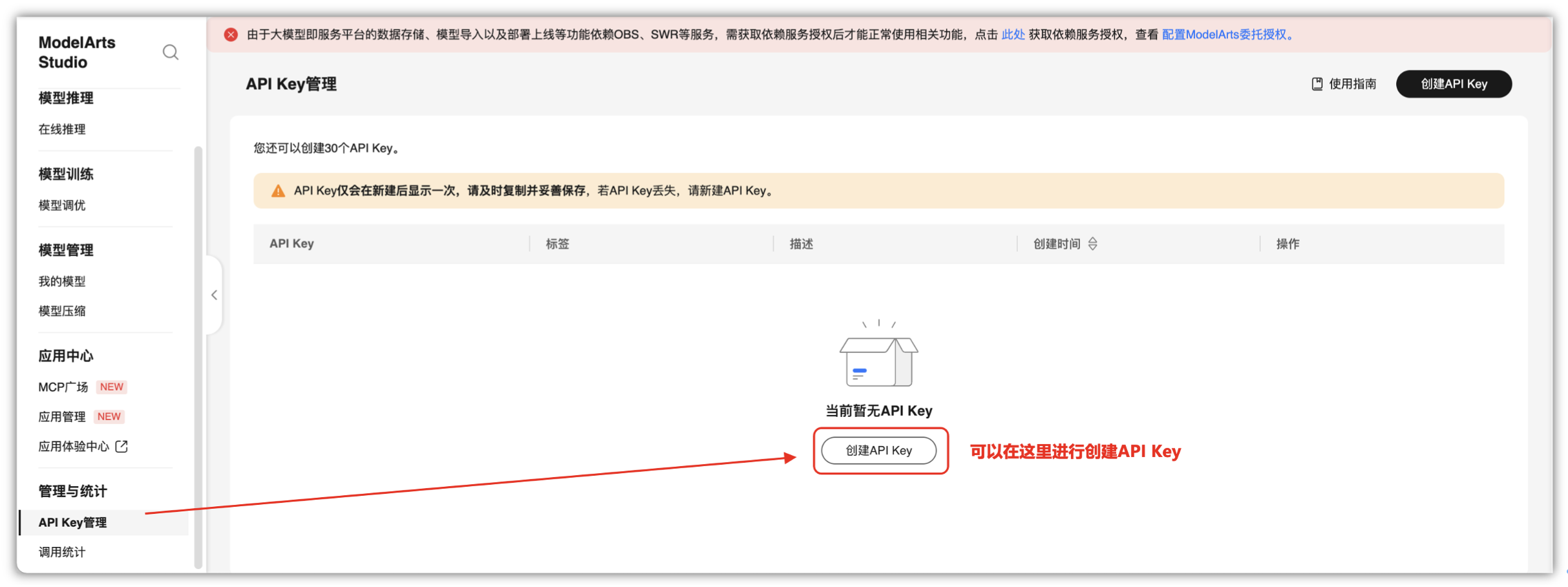This screenshot has width=1568, height=587.
Task: Click the 应用中心 section heading
Action: pos(66,356)
